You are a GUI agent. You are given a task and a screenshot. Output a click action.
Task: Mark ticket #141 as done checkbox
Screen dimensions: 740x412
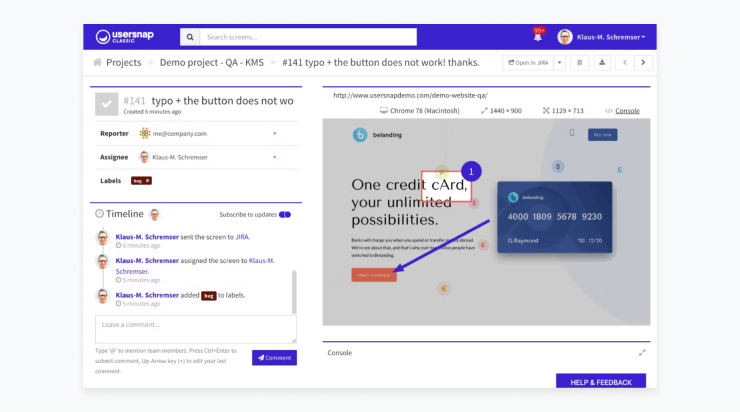click(106, 103)
